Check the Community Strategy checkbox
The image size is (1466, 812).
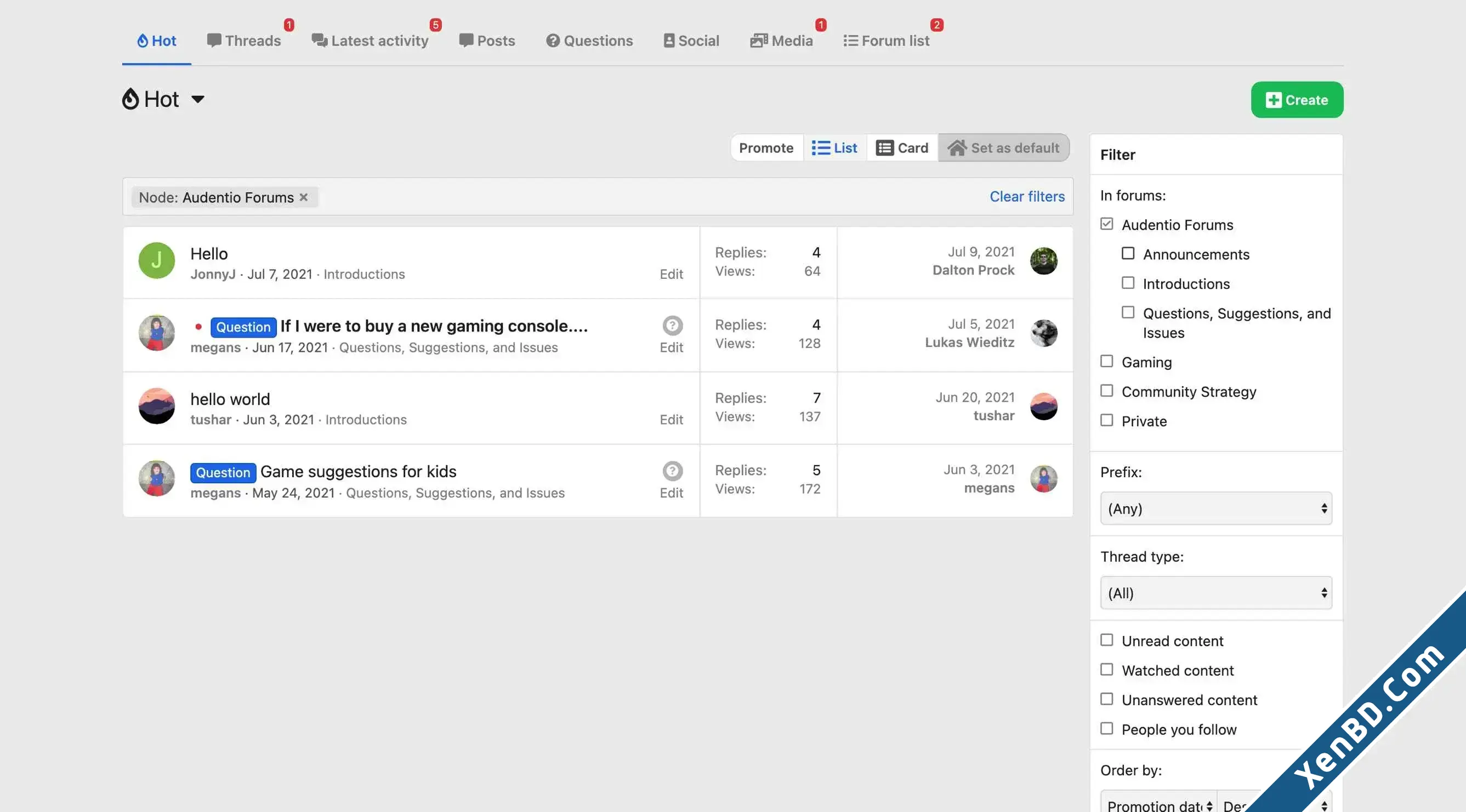point(1106,391)
